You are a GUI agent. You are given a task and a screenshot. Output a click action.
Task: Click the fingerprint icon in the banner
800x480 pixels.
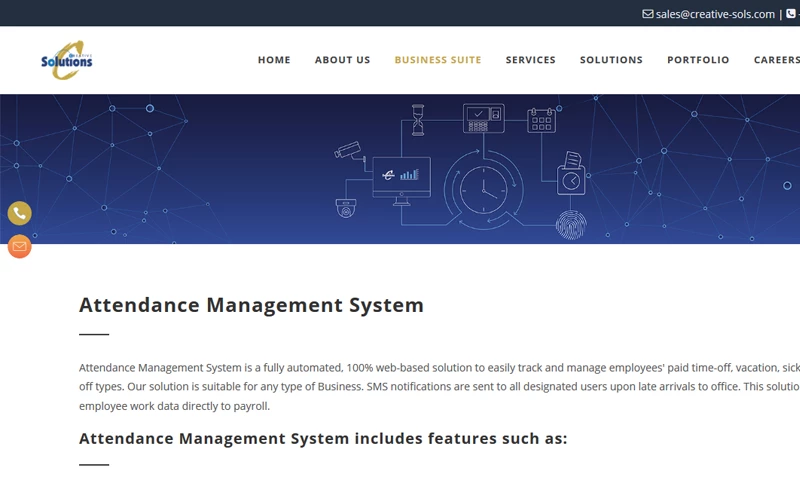click(x=571, y=224)
